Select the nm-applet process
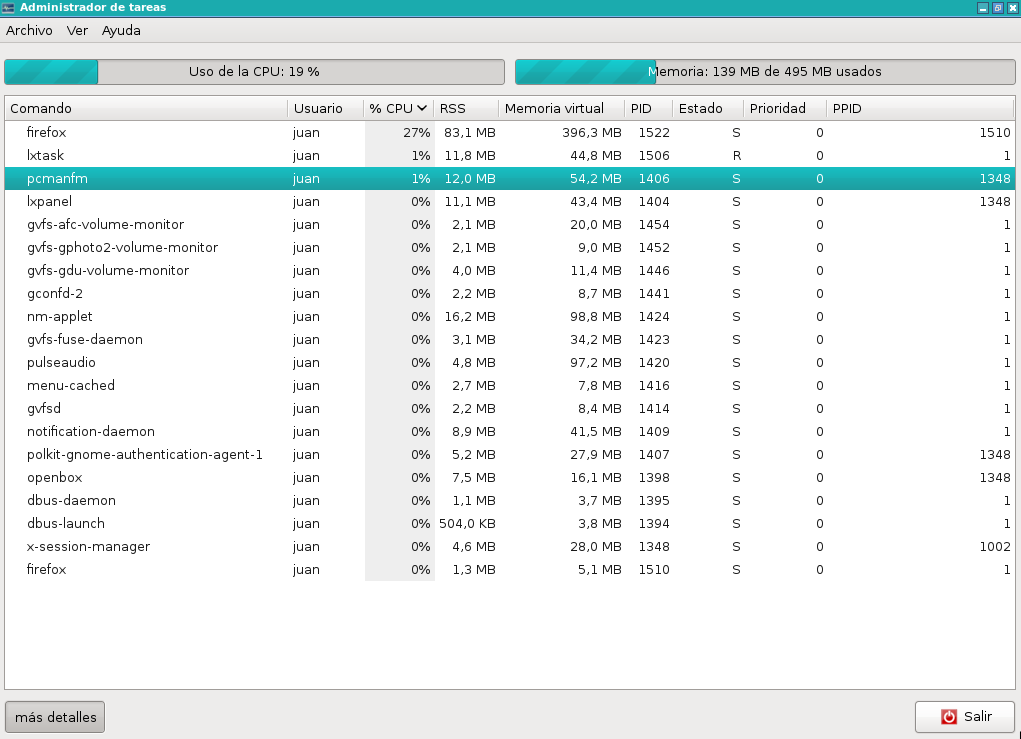1021x739 pixels. 509,316
